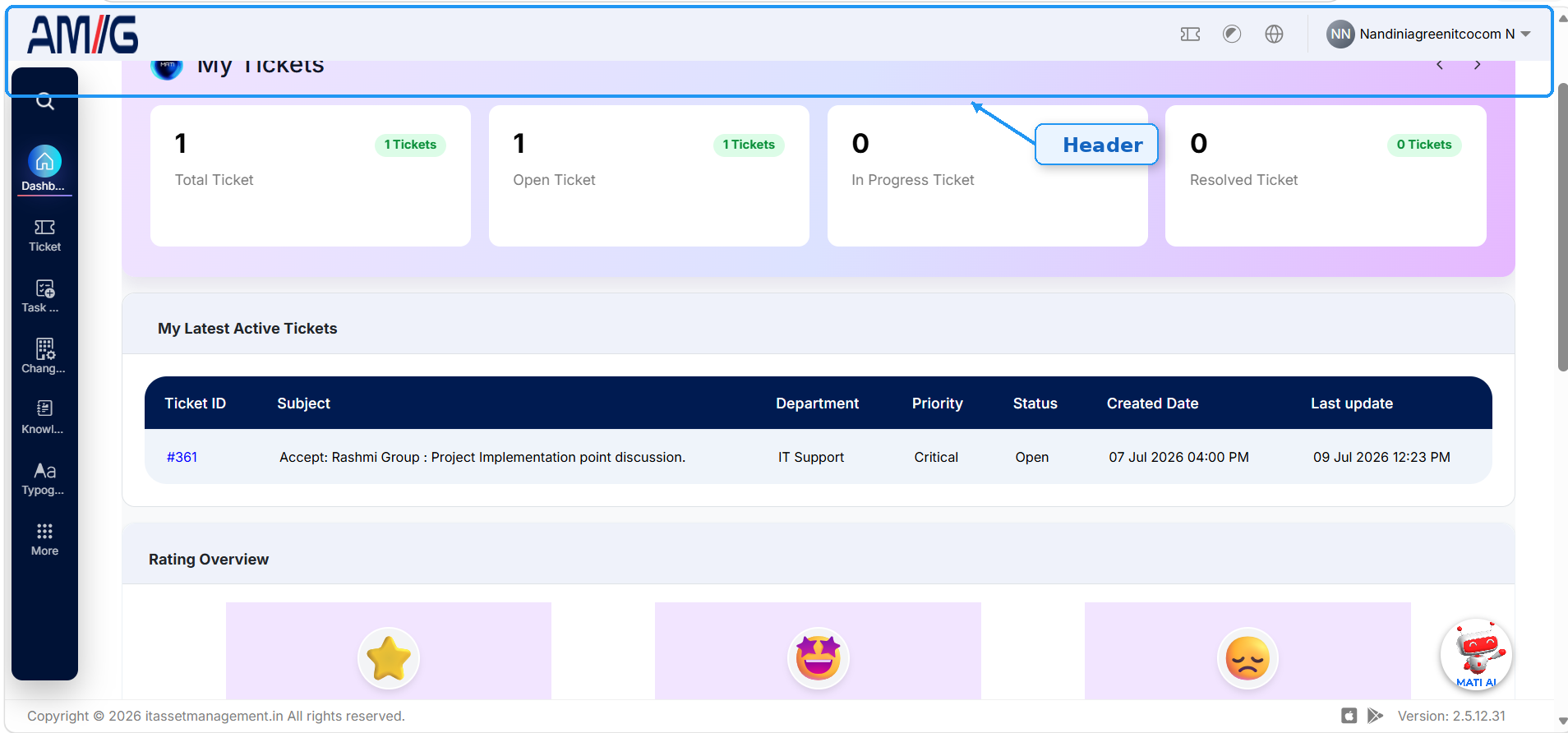Image resolution: width=1568 pixels, height=733 pixels.
Task: Open the Typography sidebar item
Action: (44, 479)
